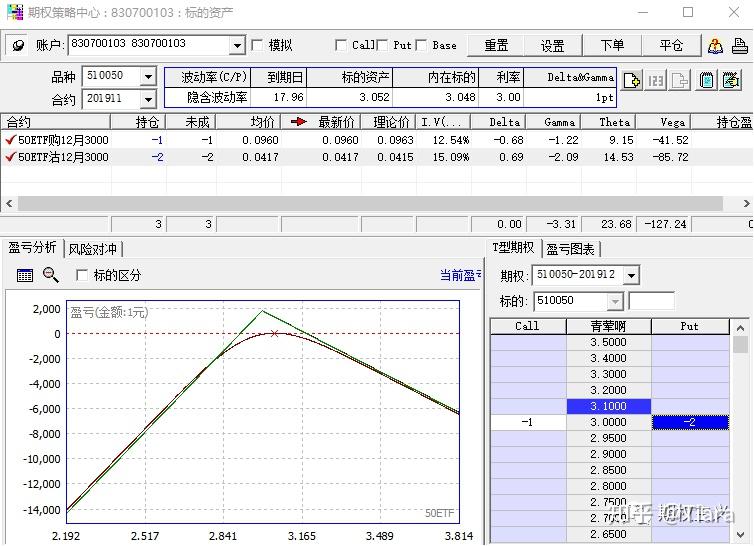Switch to the 盈亏图表 tab

(570, 249)
